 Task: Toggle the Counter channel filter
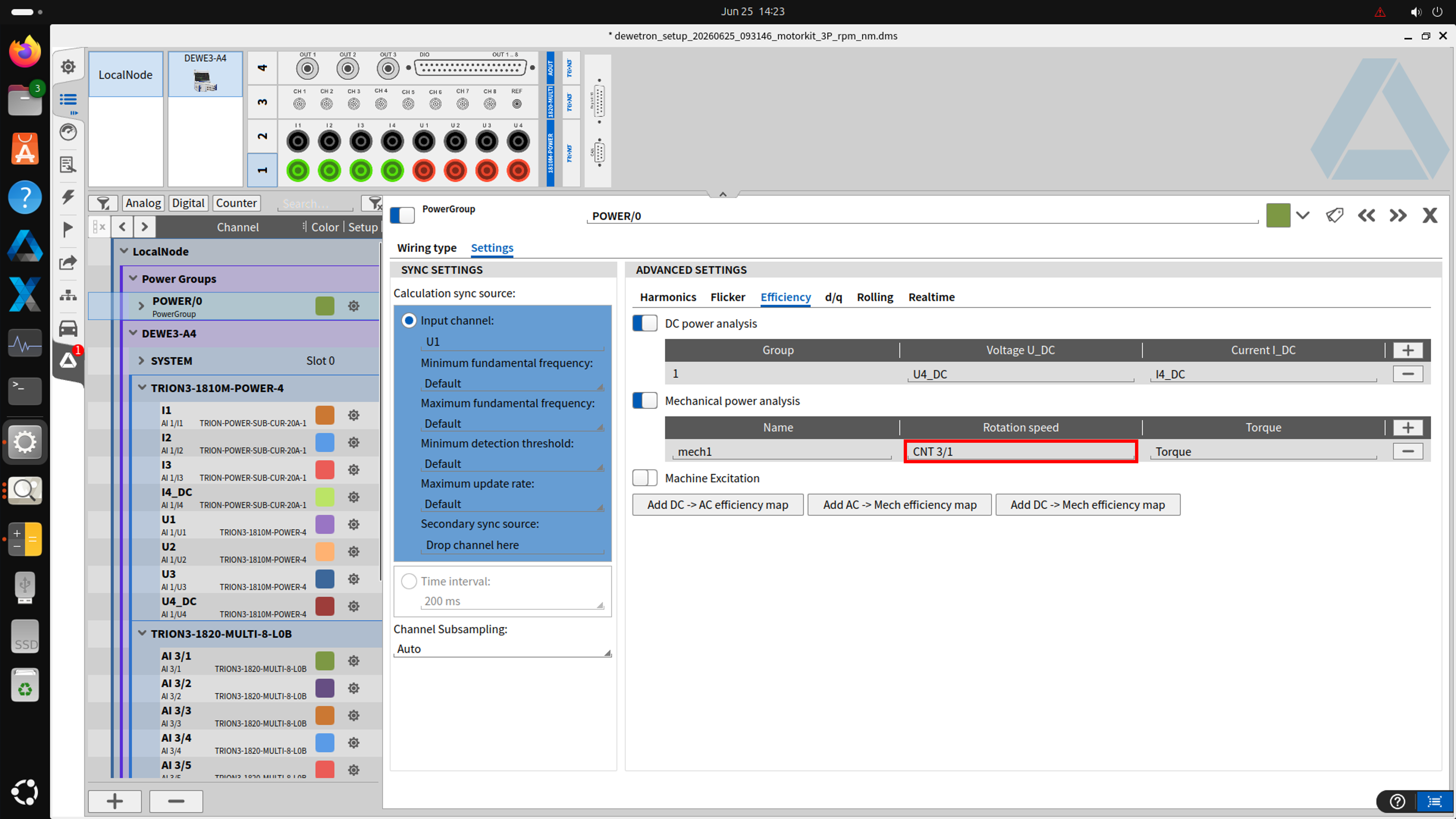236,203
